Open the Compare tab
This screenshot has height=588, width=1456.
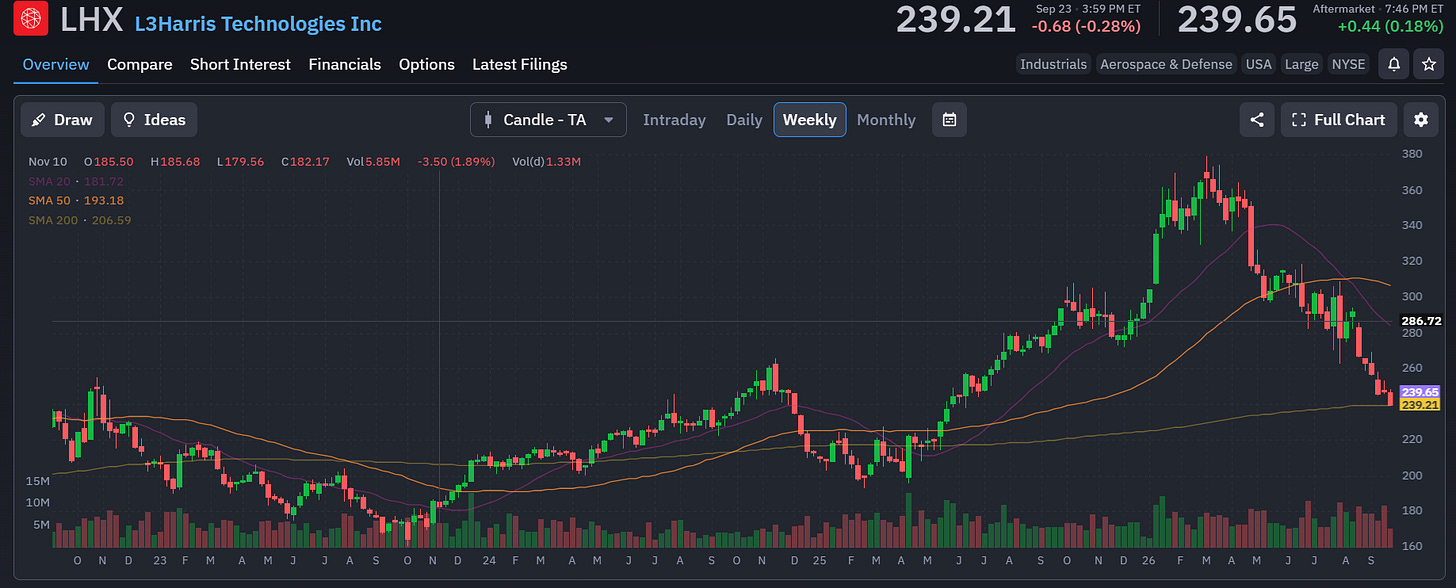[140, 64]
